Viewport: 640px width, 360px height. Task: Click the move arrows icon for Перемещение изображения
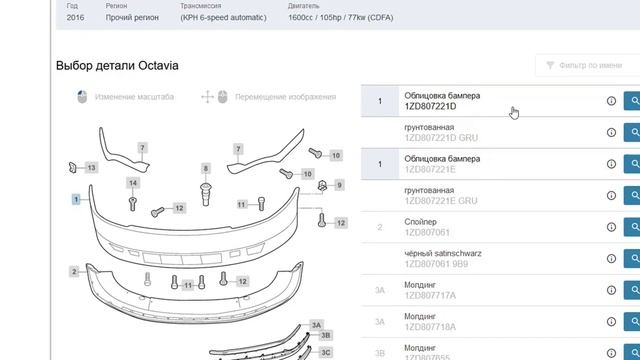[207, 97]
